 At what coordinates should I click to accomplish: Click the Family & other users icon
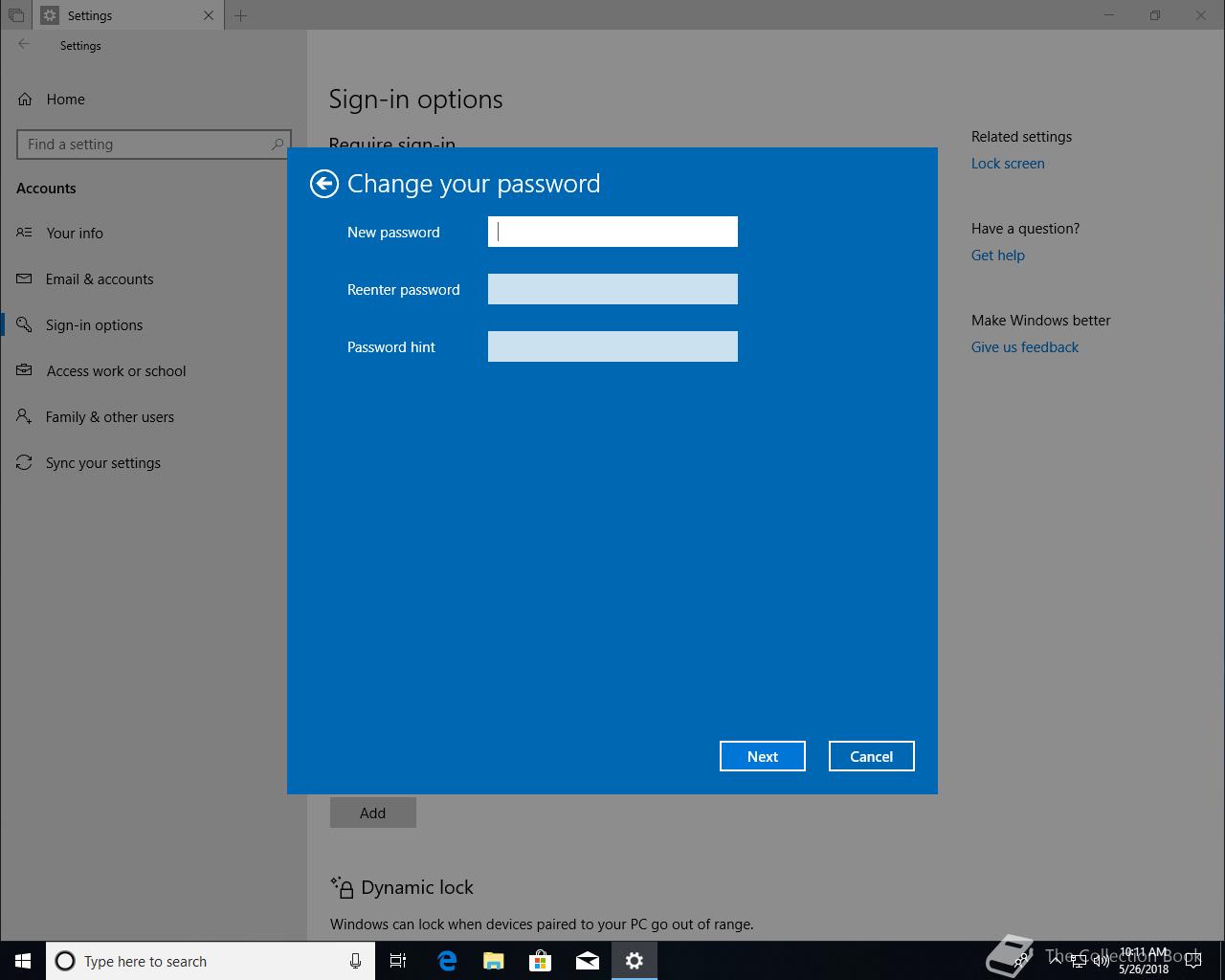click(x=25, y=417)
